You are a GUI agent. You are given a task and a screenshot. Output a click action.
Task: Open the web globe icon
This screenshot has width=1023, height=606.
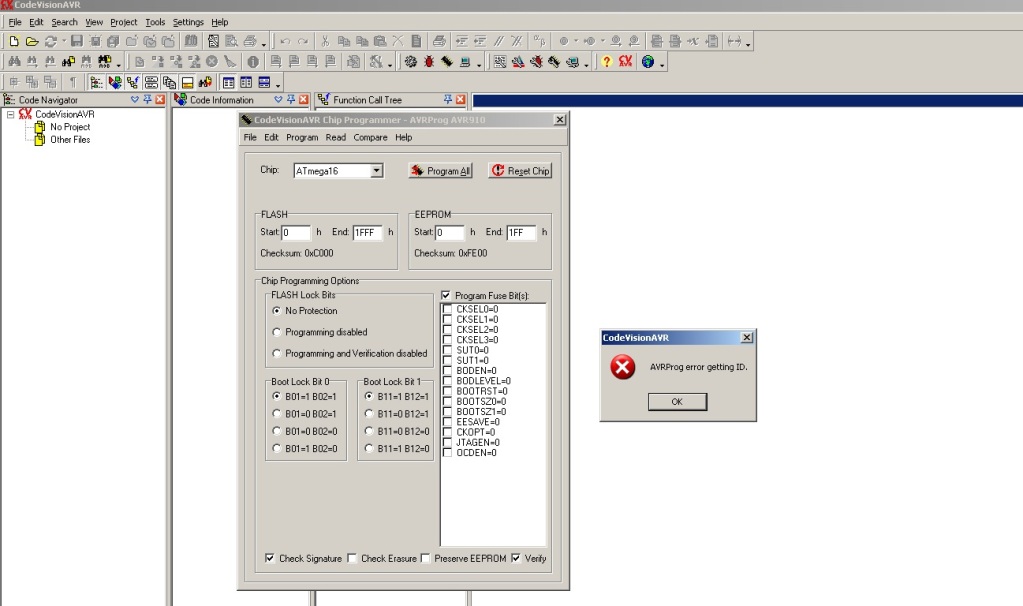click(x=648, y=62)
